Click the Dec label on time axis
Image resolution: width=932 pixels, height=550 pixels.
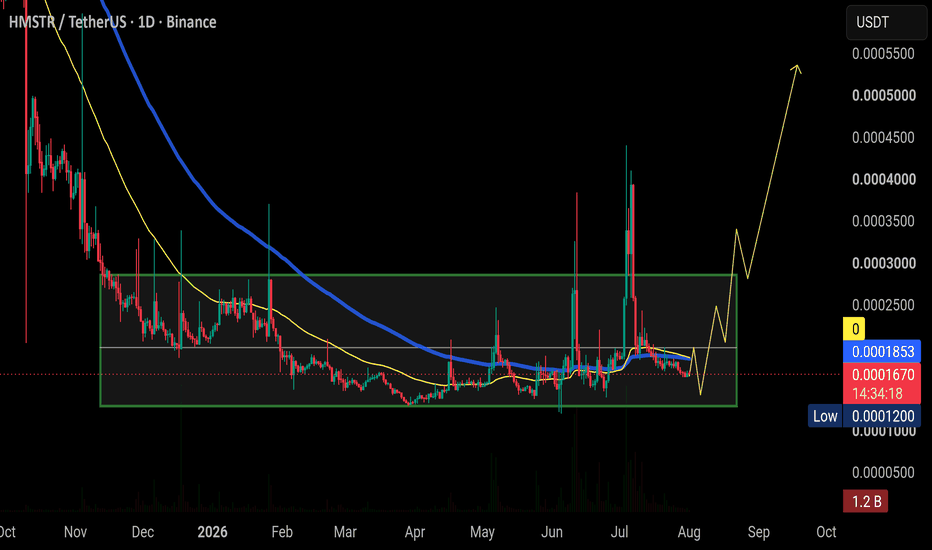pos(143,532)
